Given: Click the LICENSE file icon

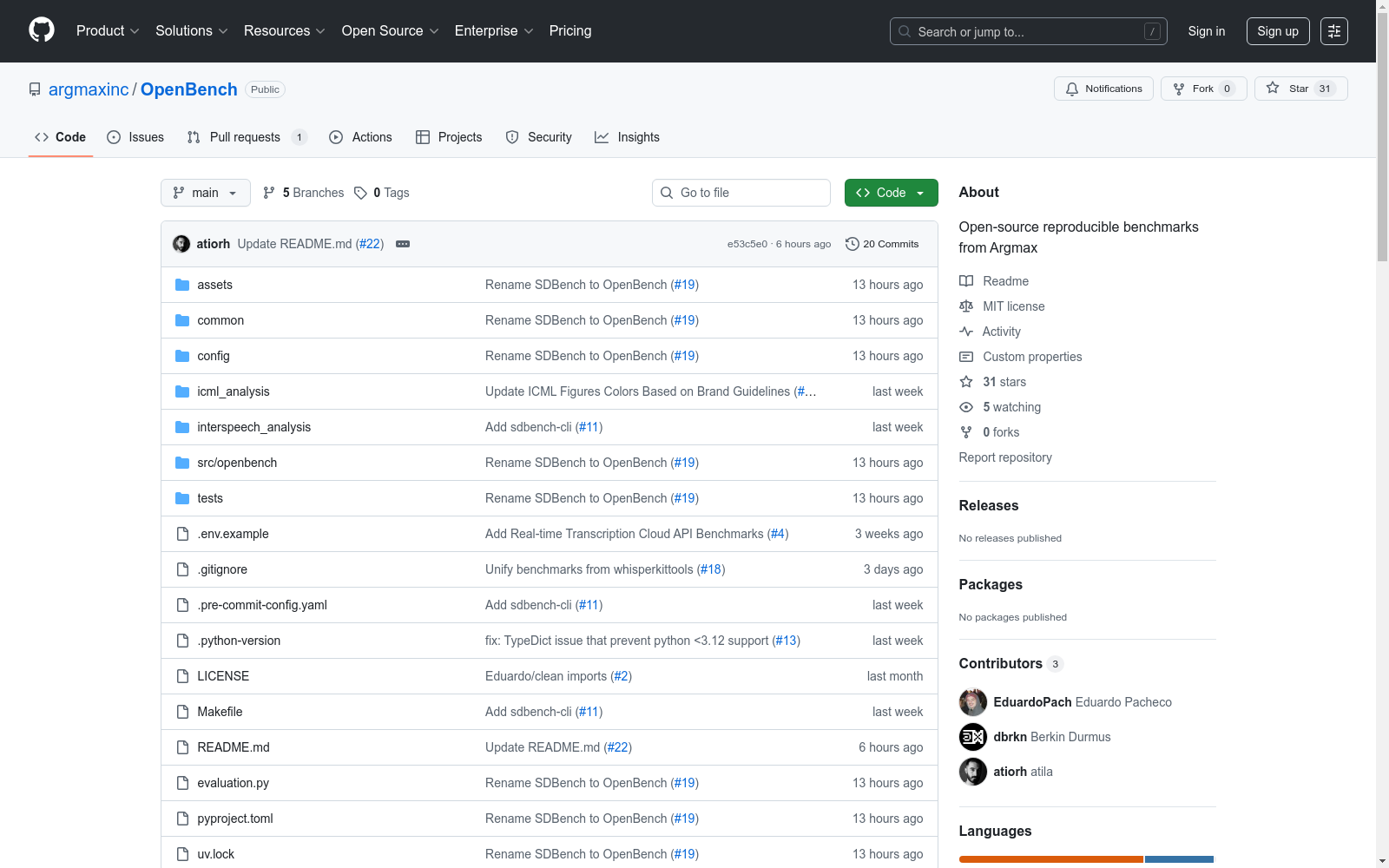Looking at the screenshot, I should (182, 676).
